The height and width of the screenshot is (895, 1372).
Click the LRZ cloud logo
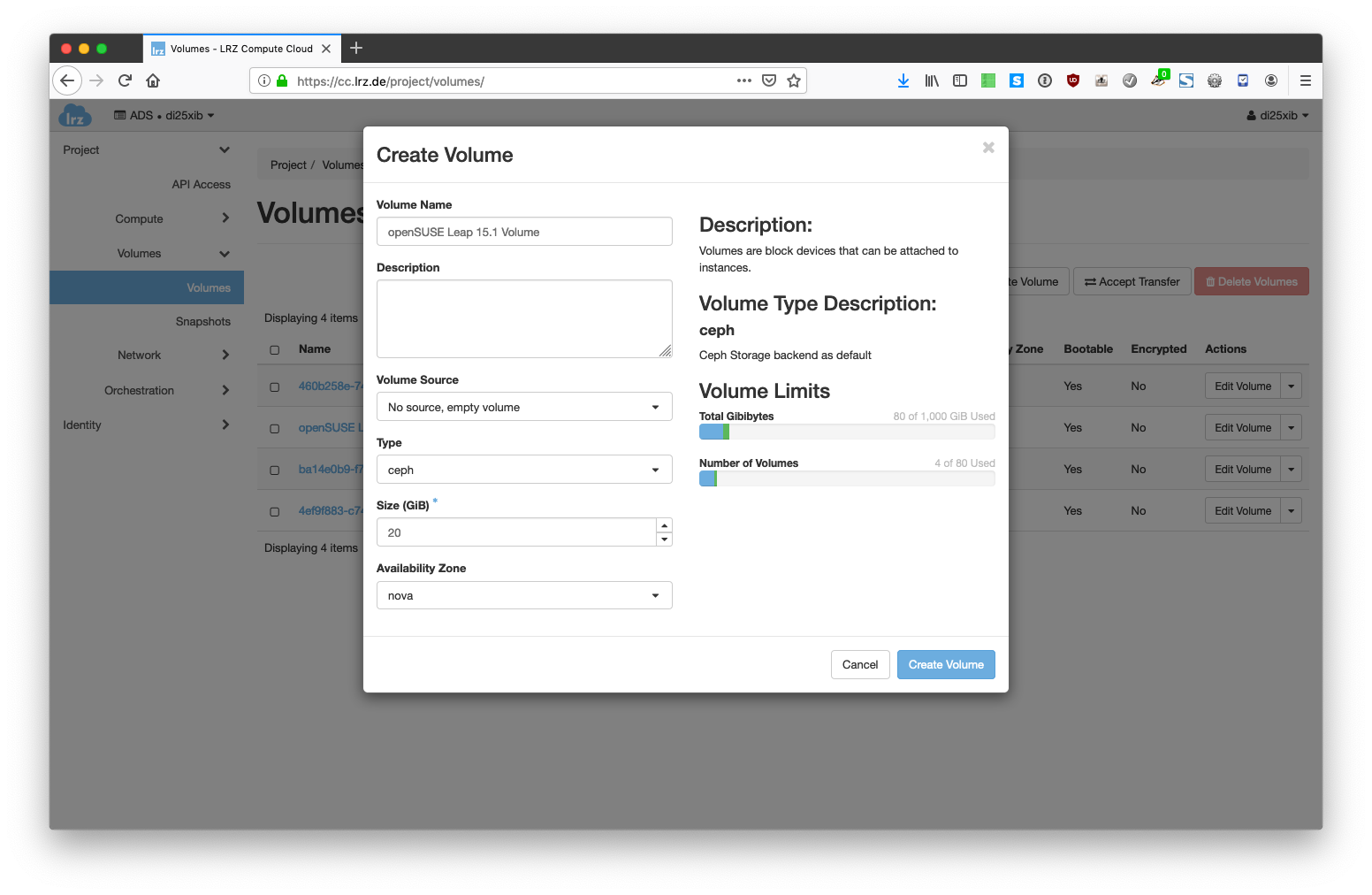point(75,116)
